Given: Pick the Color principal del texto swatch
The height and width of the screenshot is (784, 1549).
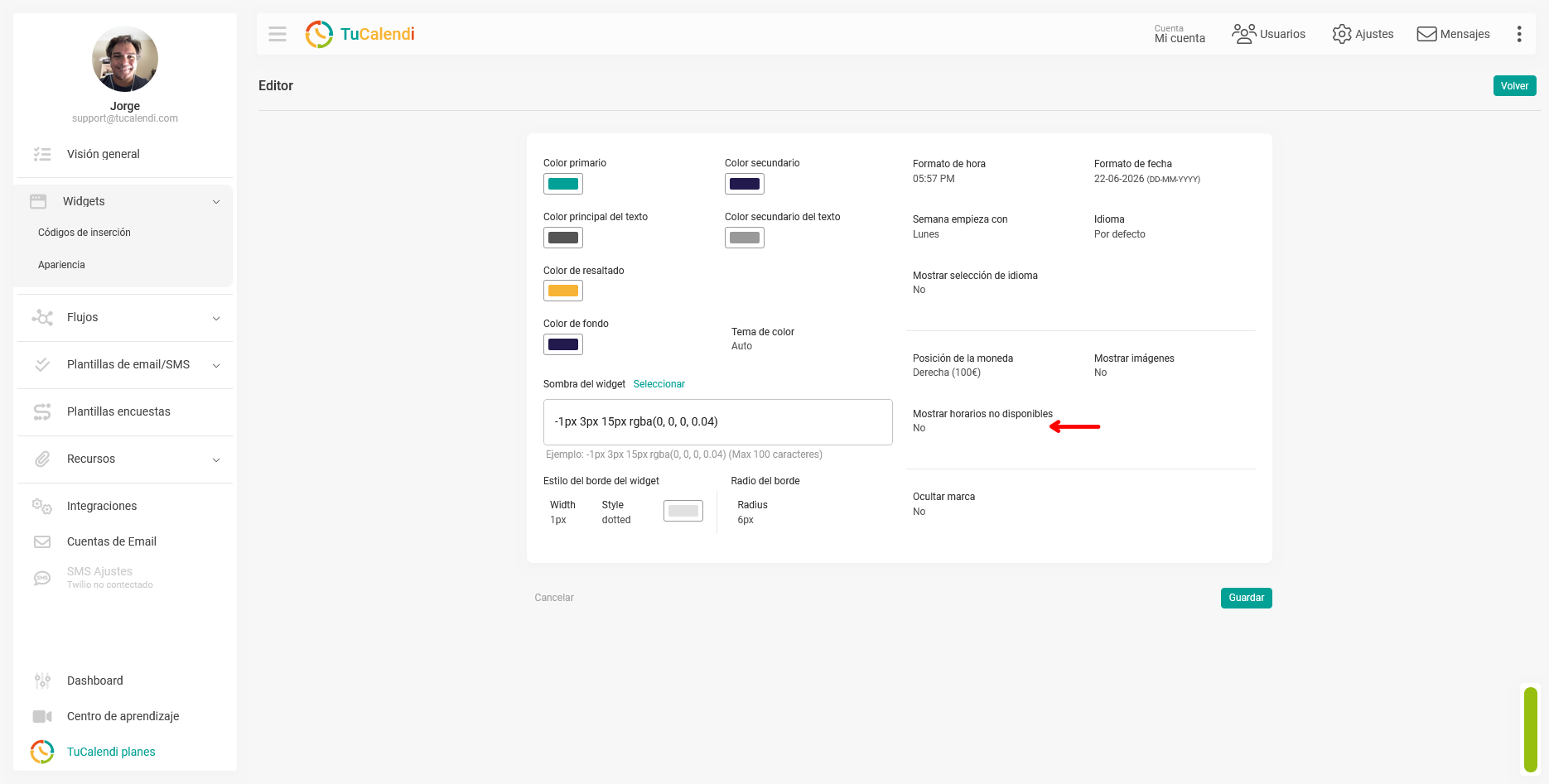Looking at the screenshot, I should 563,238.
